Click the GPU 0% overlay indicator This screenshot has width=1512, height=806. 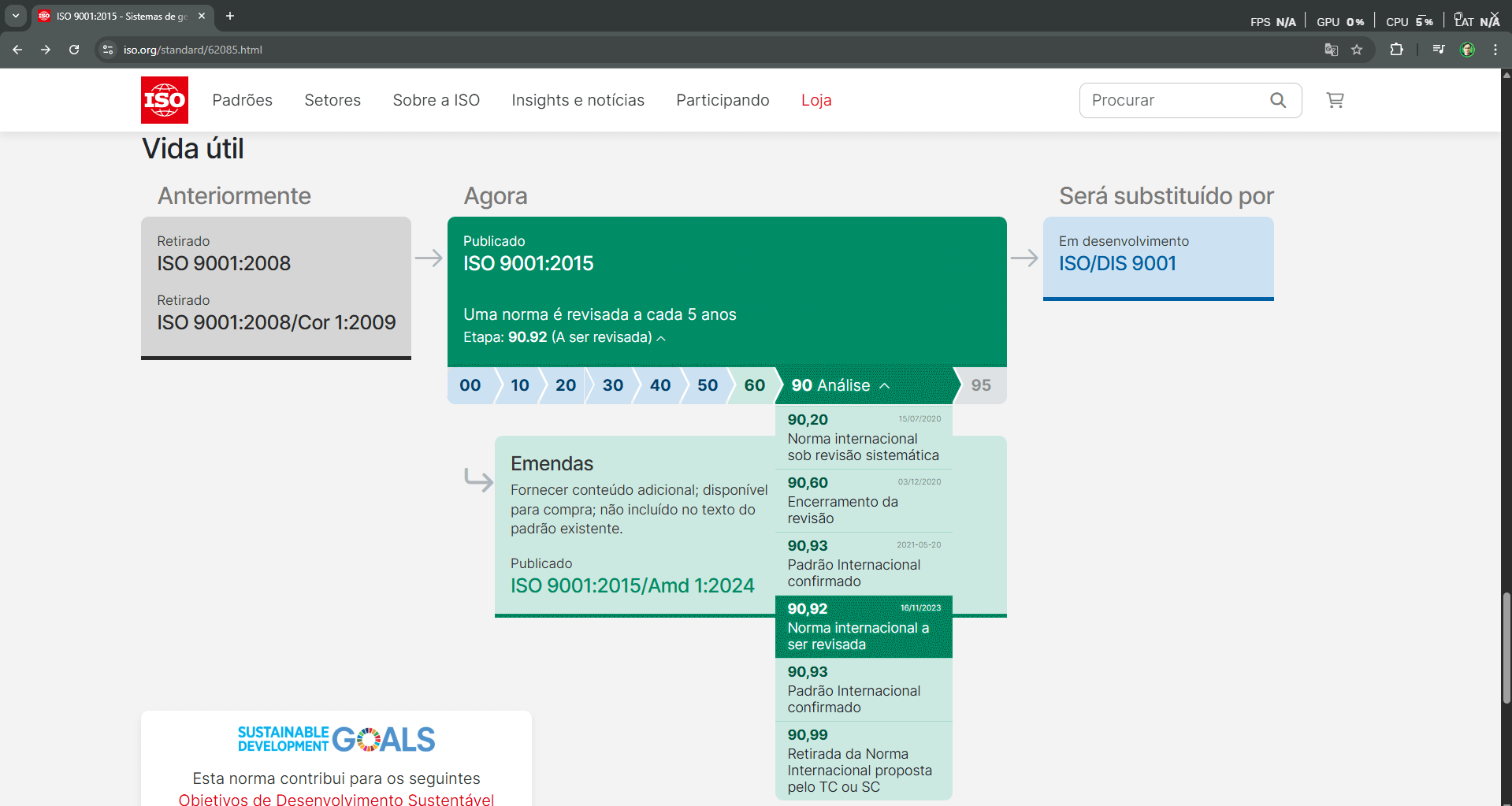(1340, 22)
